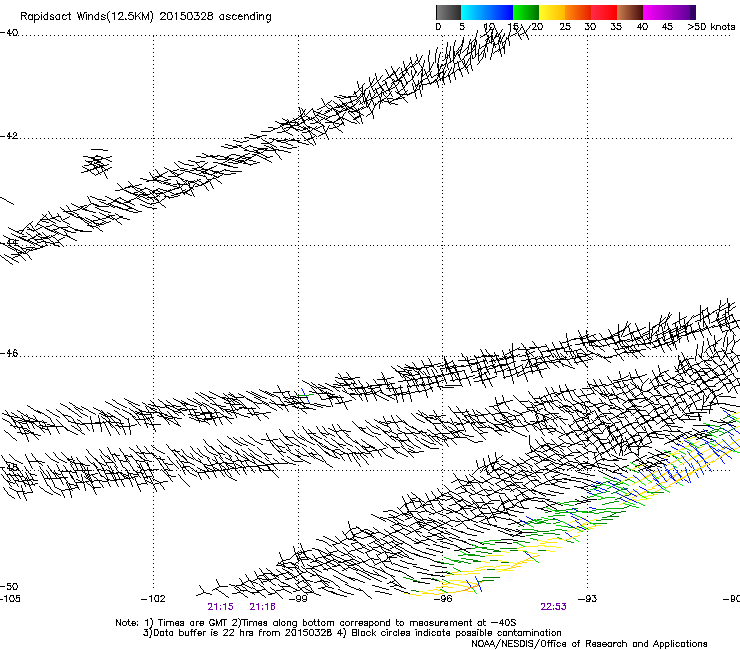Click the '>50 knots' legend label
The width and height of the screenshot is (740, 650).
coord(711,27)
